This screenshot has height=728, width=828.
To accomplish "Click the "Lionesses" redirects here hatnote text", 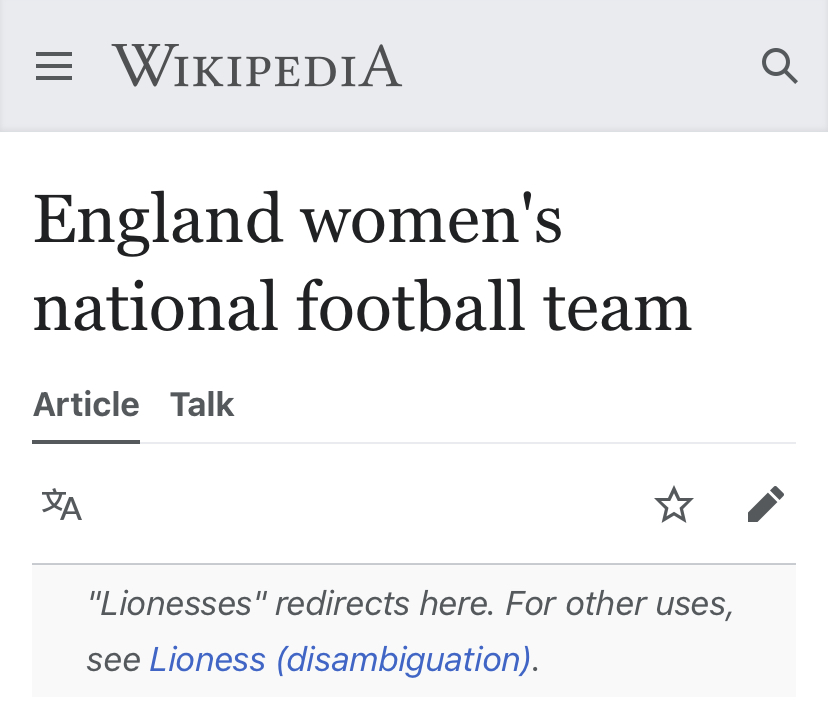I will pyautogui.click(x=410, y=631).
